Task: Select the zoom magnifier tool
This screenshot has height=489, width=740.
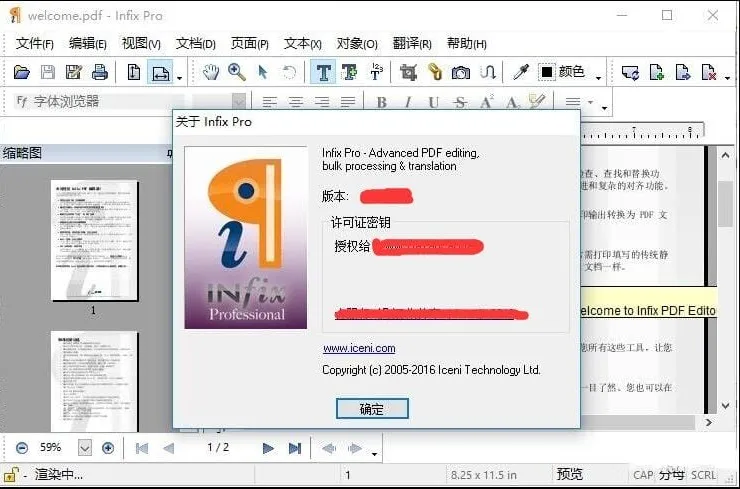Action: (236, 72)
